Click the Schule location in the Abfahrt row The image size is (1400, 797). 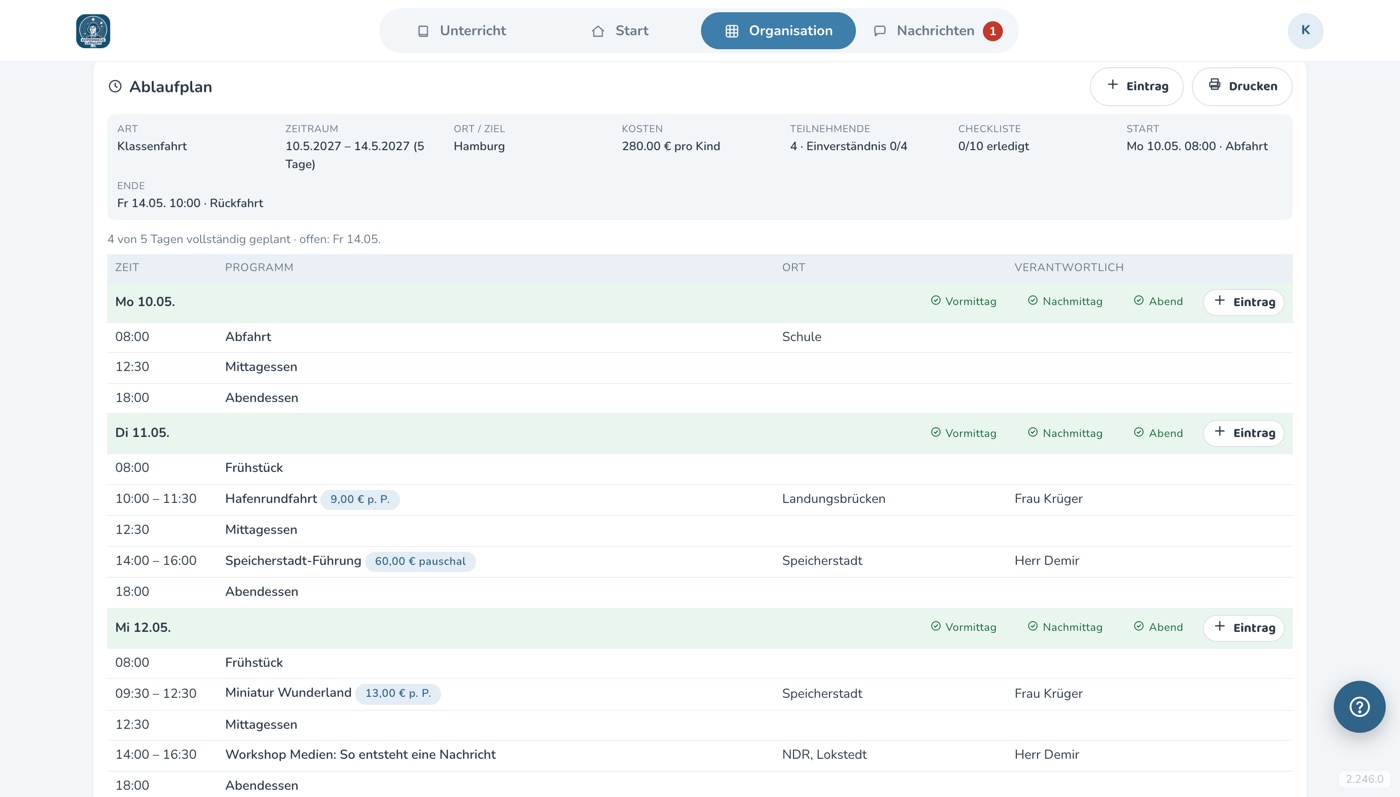coord(802,337)
